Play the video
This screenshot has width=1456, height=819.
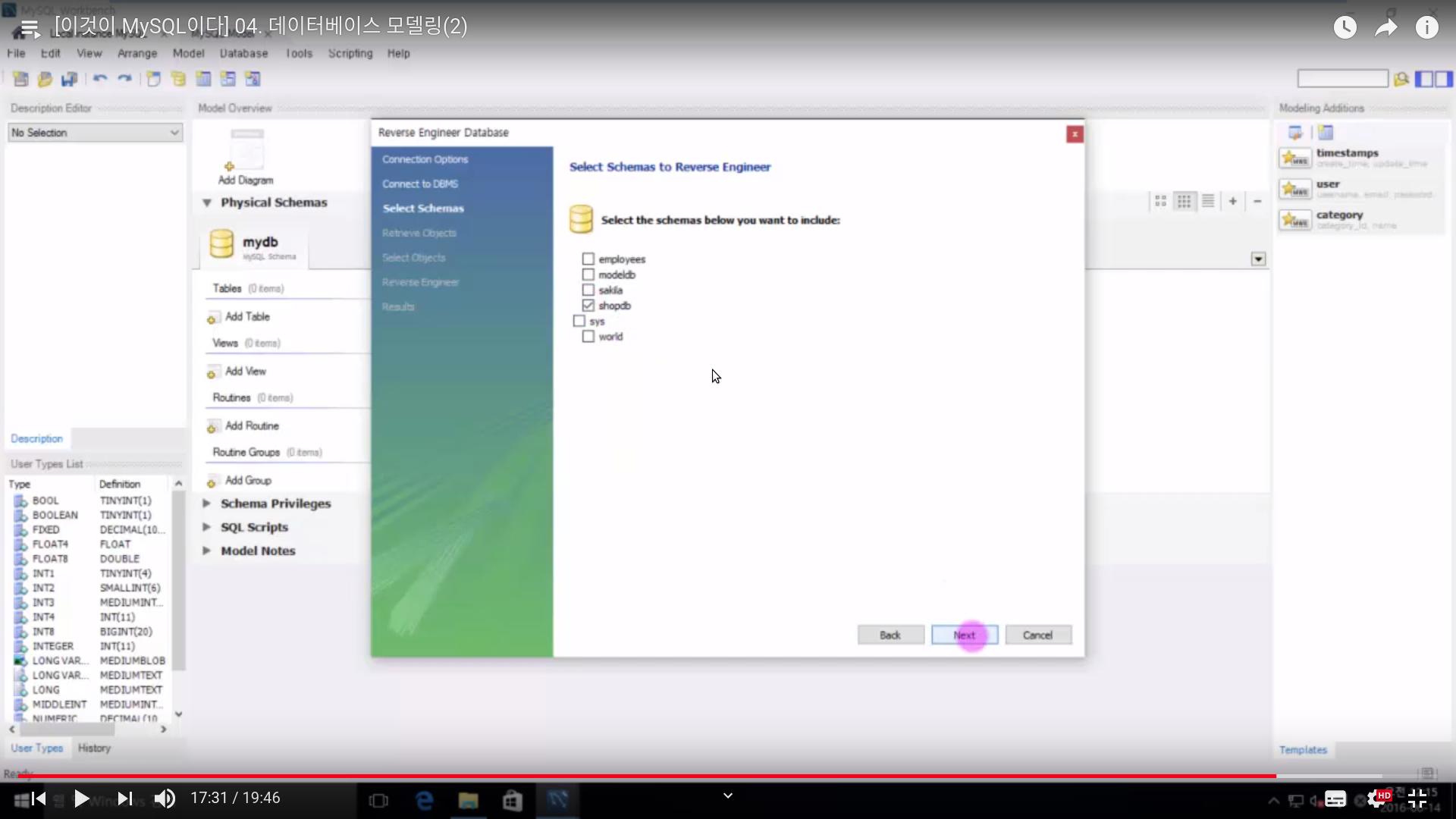click(81, 799)
